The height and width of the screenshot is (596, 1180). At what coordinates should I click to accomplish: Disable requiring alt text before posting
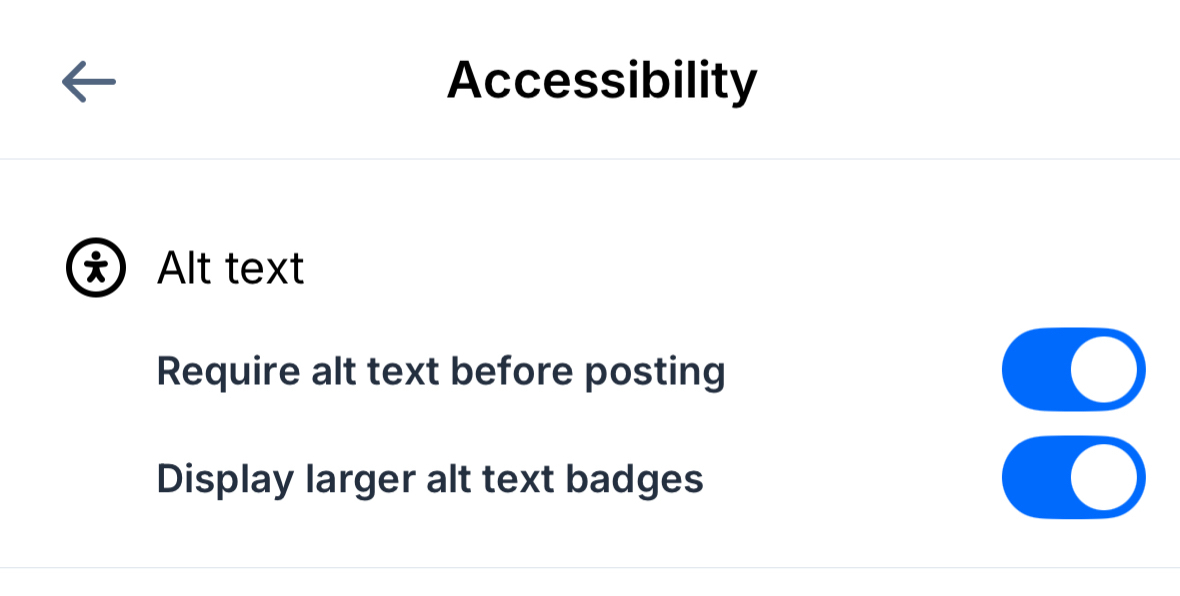[1073, 370]
